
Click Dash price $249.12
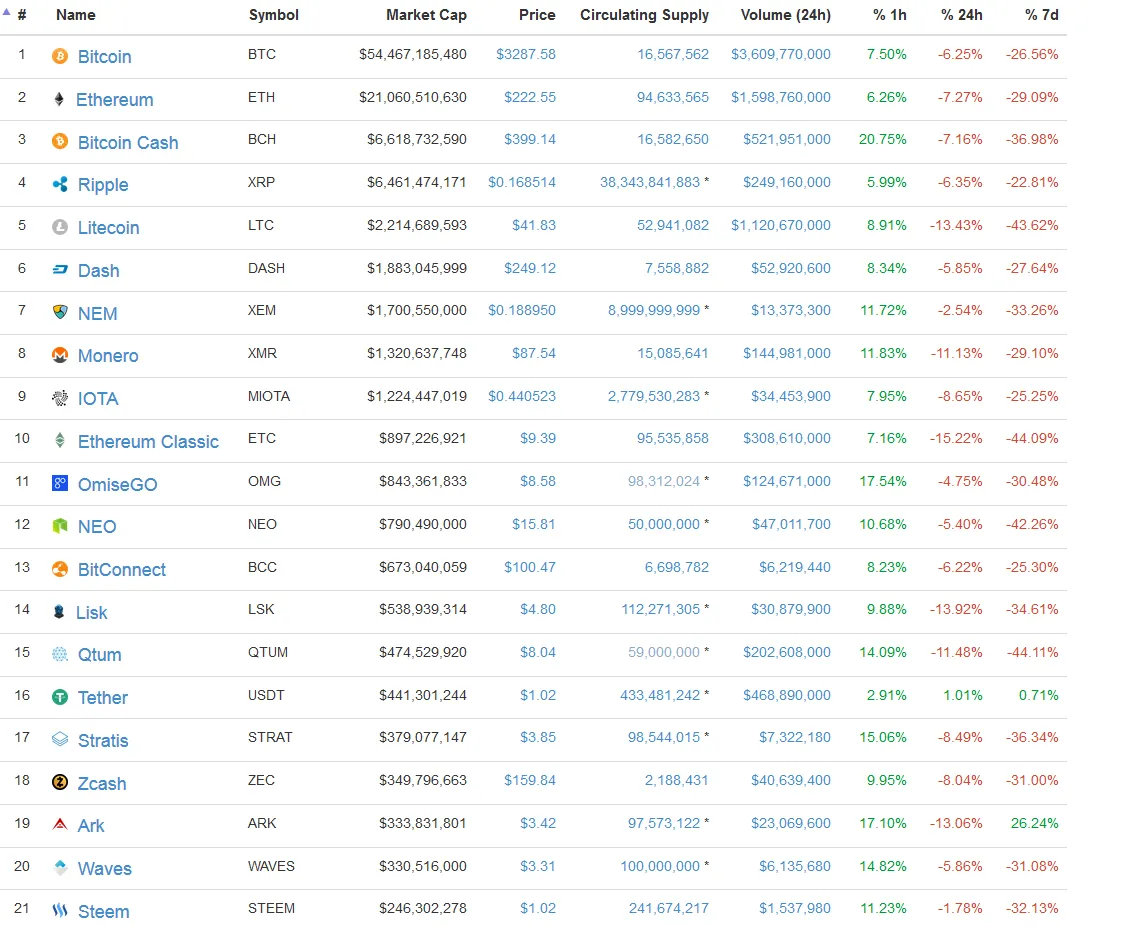(530, 268)
